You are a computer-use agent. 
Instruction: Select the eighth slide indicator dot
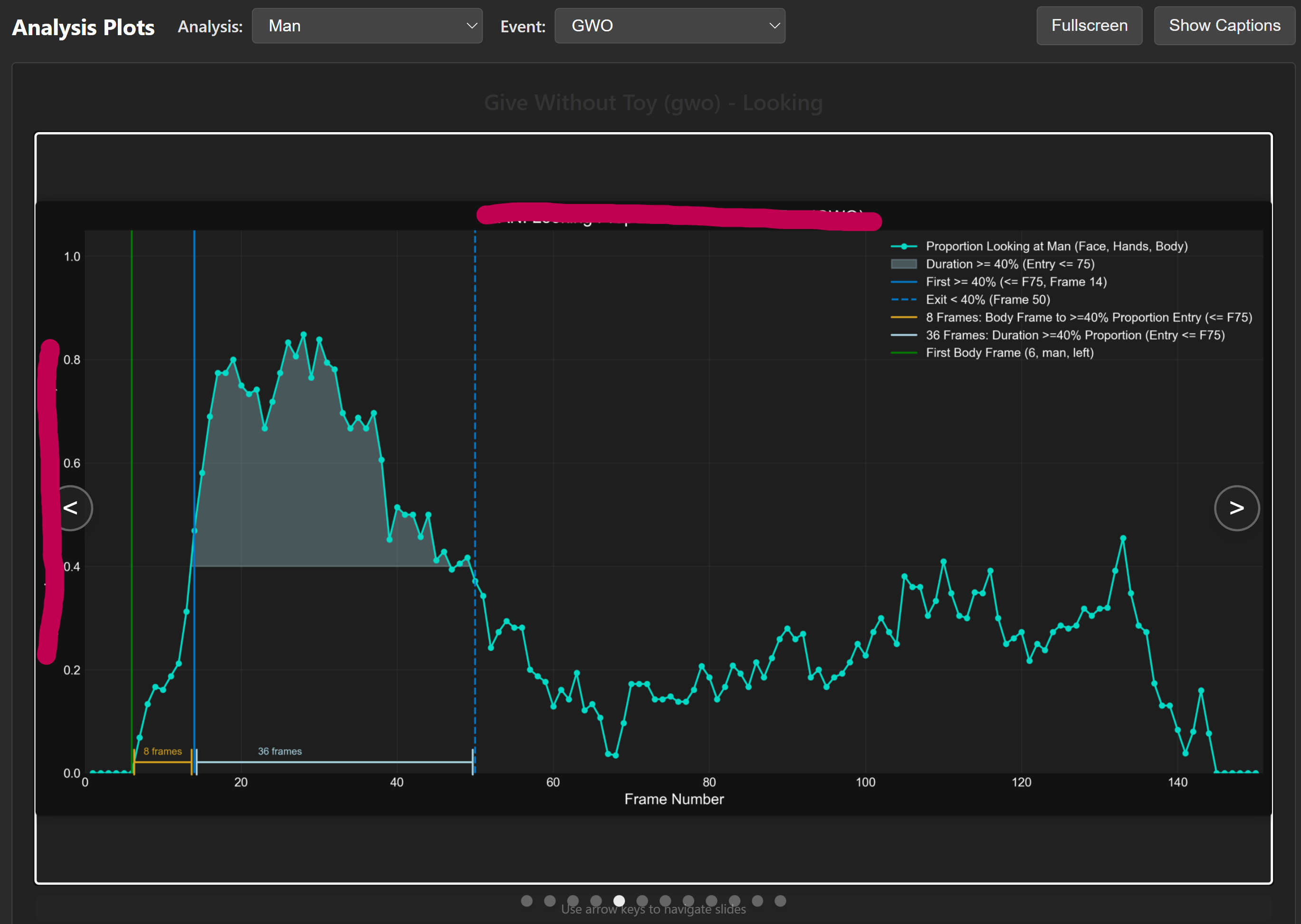pos(688,901)
